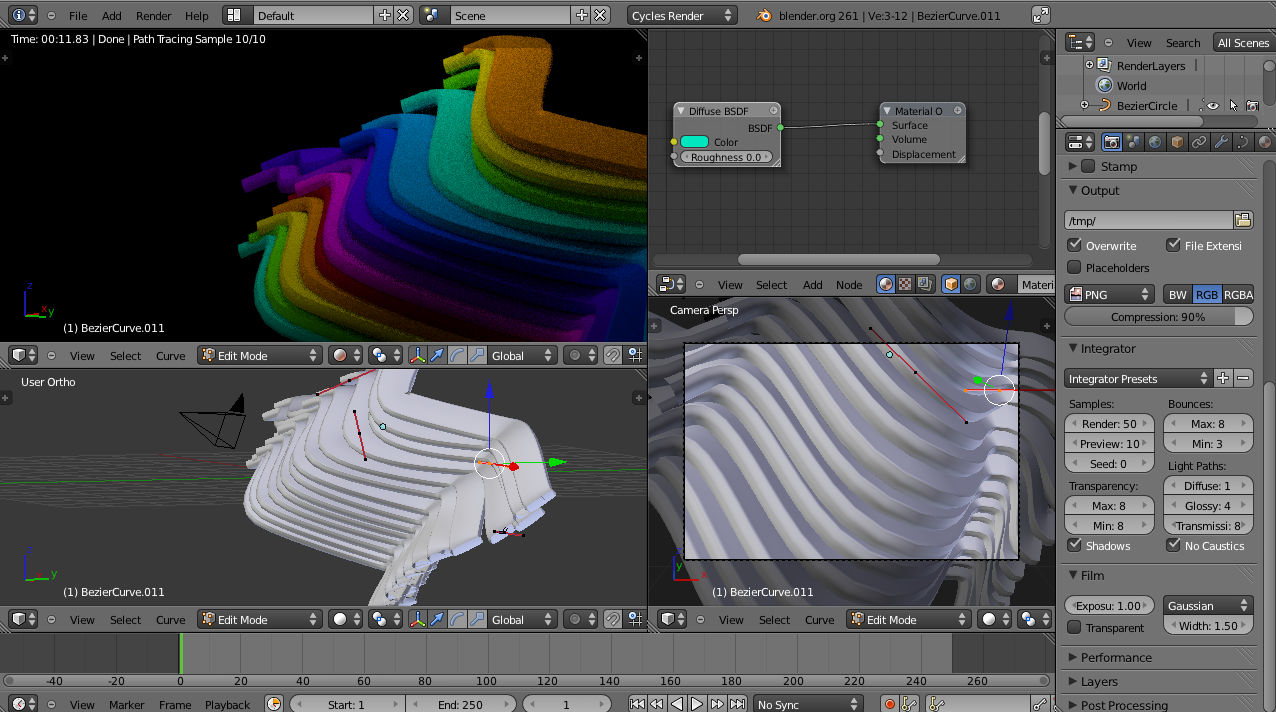
Task: Toggle the Overwrite checkbox
Action: 1075,246
